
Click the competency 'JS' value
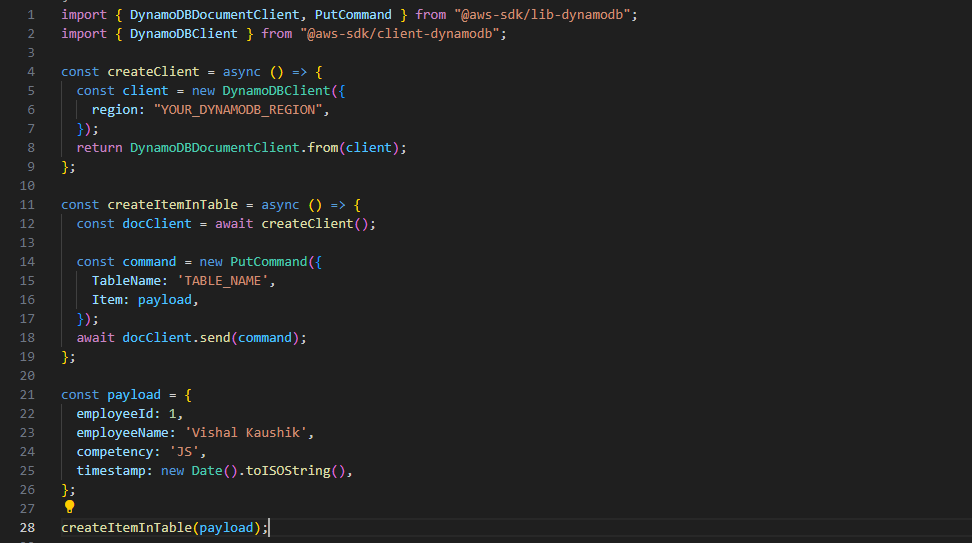(184, 452)
